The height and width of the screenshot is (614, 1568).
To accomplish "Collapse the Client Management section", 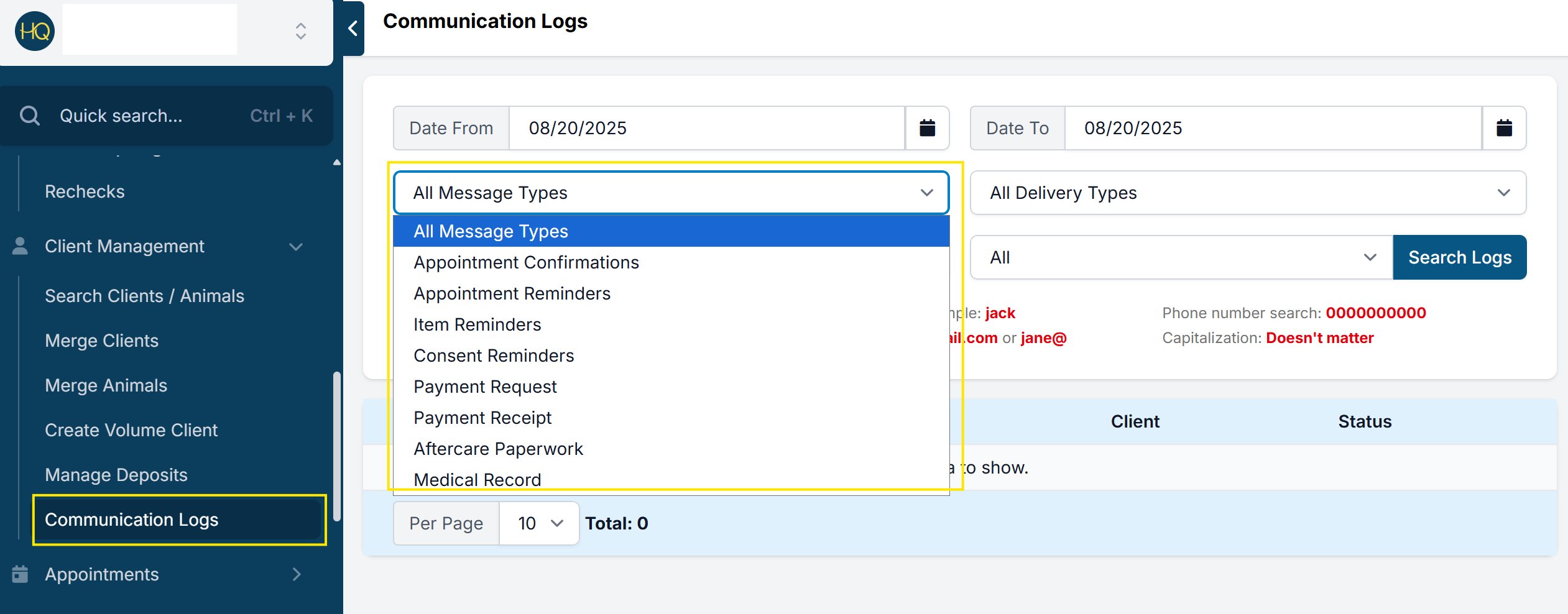I will click(x=297, y=247).
